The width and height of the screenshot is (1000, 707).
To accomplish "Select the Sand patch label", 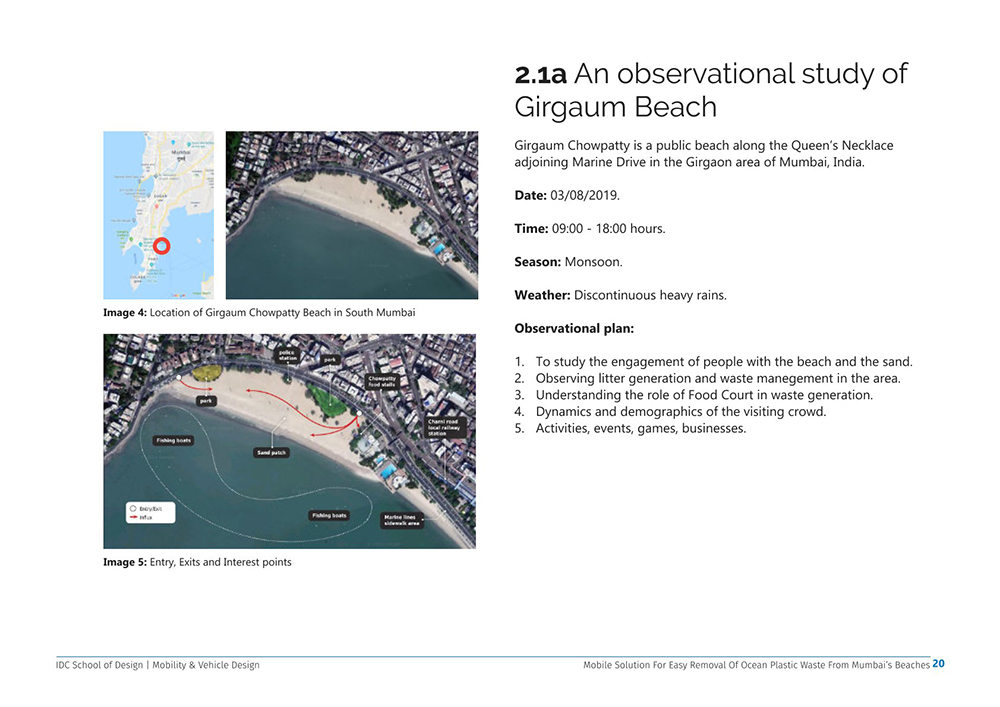I will click(271, 453).
